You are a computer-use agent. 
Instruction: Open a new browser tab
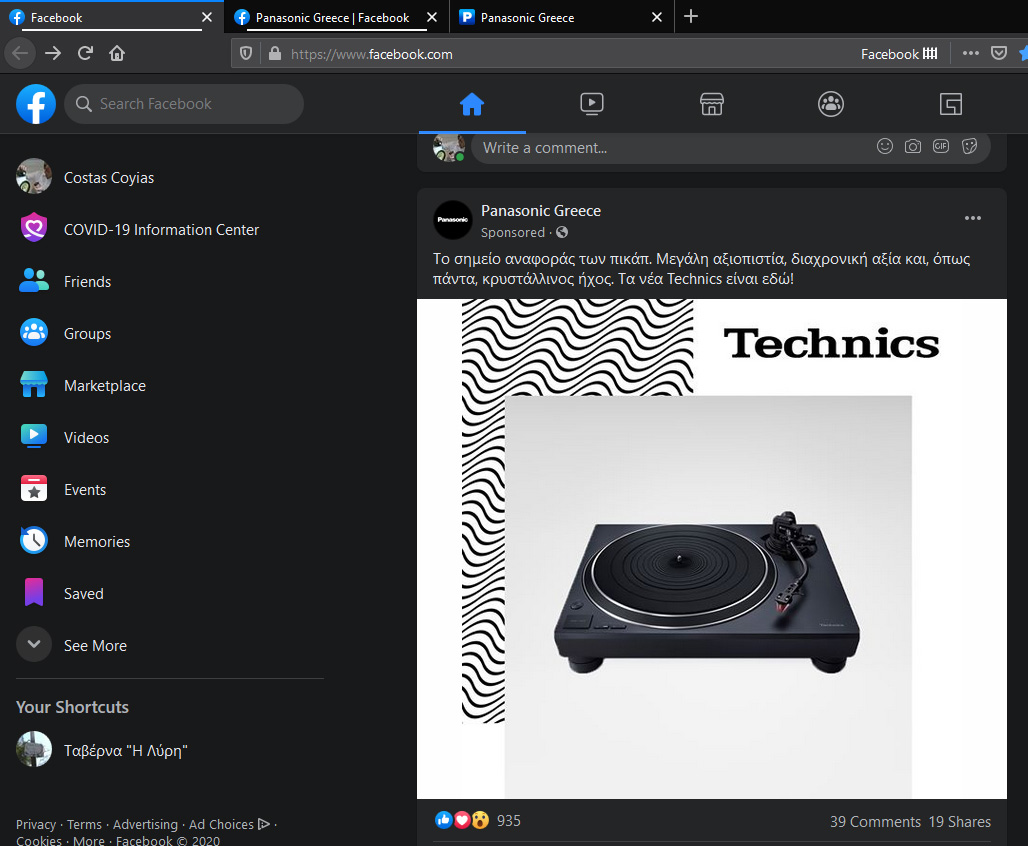tap(690, 16)
